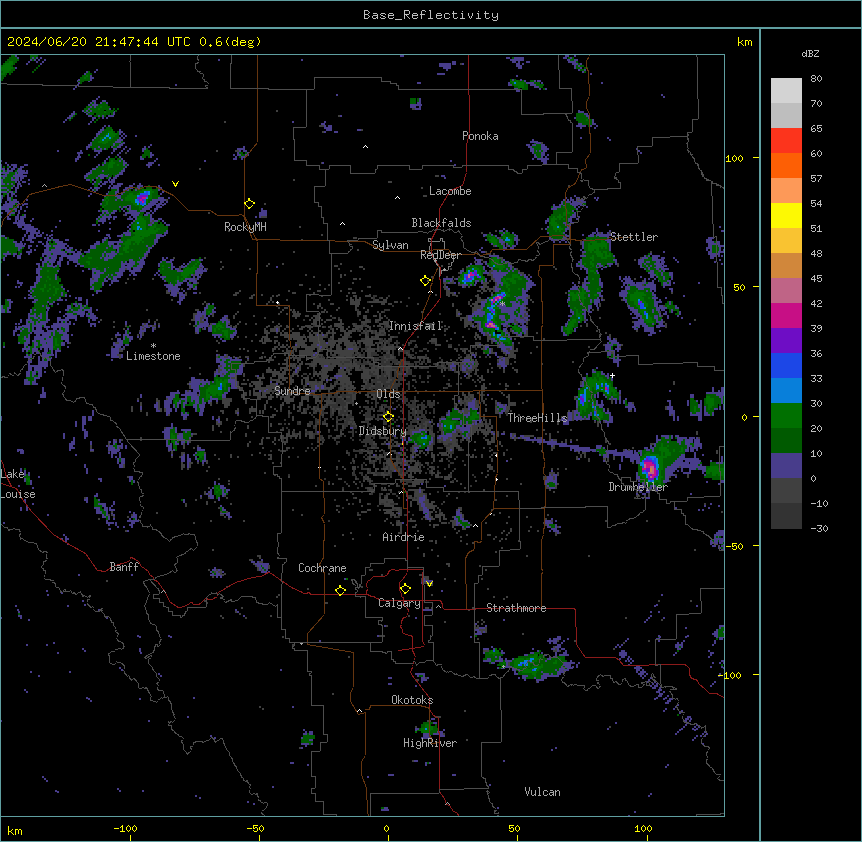Image resolution: width=862 pixels, height=842 pixels.
Task: Click the 45 value on dBZ legend
Action: [x=816, y=279]
